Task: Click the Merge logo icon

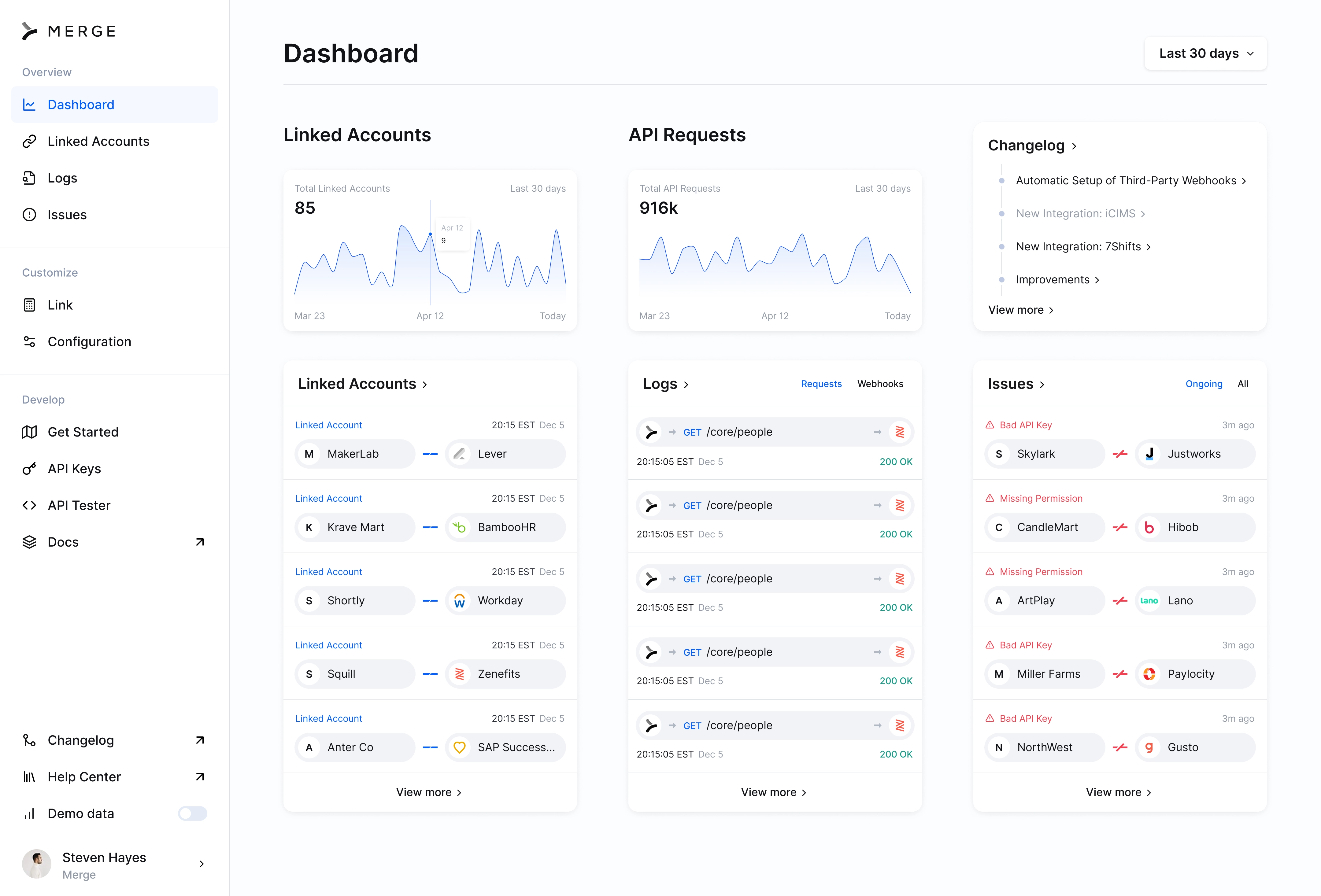Action: point(30,31)
